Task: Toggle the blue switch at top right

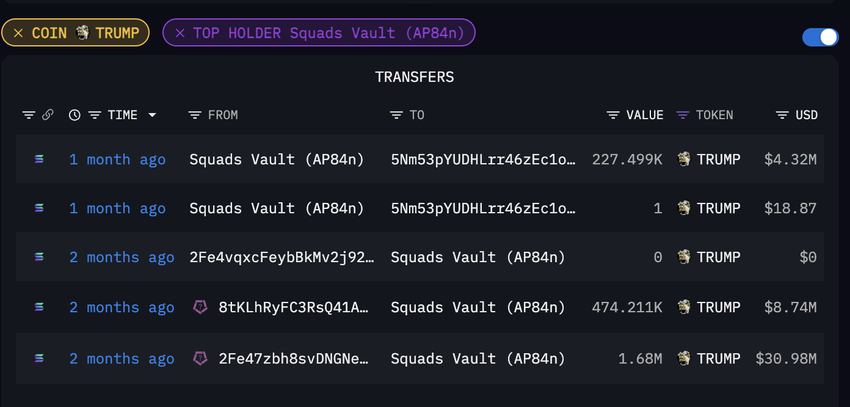Action: coord(820,37)
